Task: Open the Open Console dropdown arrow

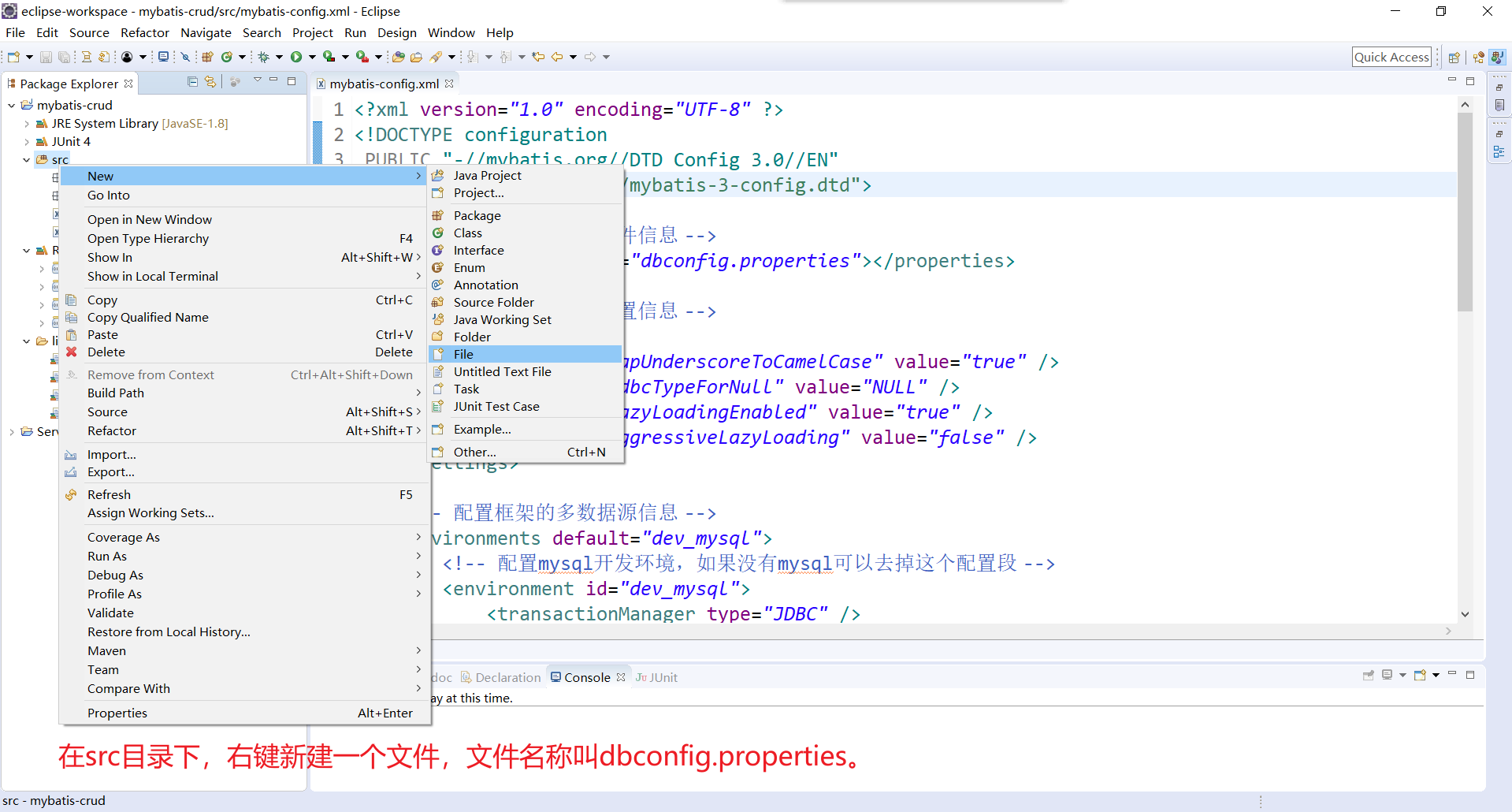Action: (1436, 675)
